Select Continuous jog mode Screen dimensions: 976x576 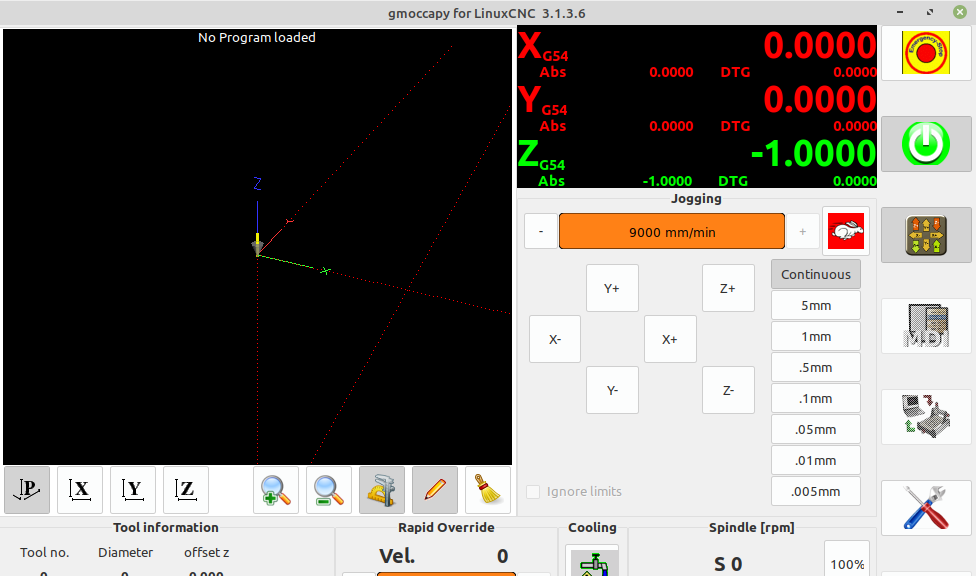815,274
